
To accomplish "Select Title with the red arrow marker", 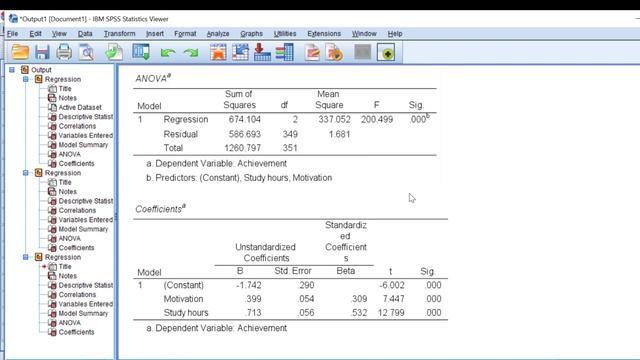I will click(65, 267).
